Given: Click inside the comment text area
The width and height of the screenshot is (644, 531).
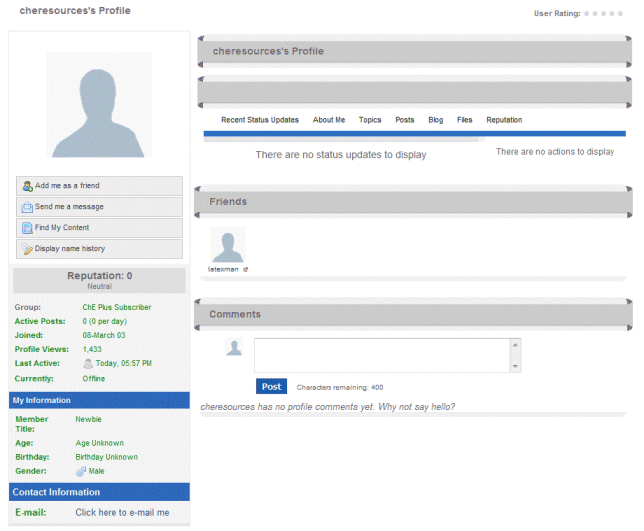Looking at the screenshot, I should (x=382, y=356).
